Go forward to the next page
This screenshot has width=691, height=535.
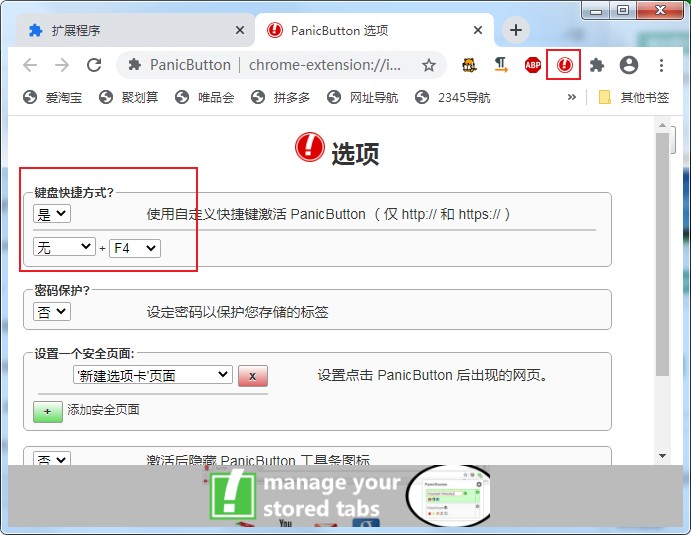[x=62, y=65]
